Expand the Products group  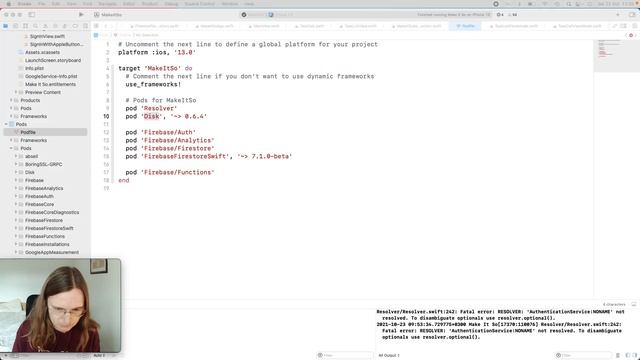tap(11, 100)
